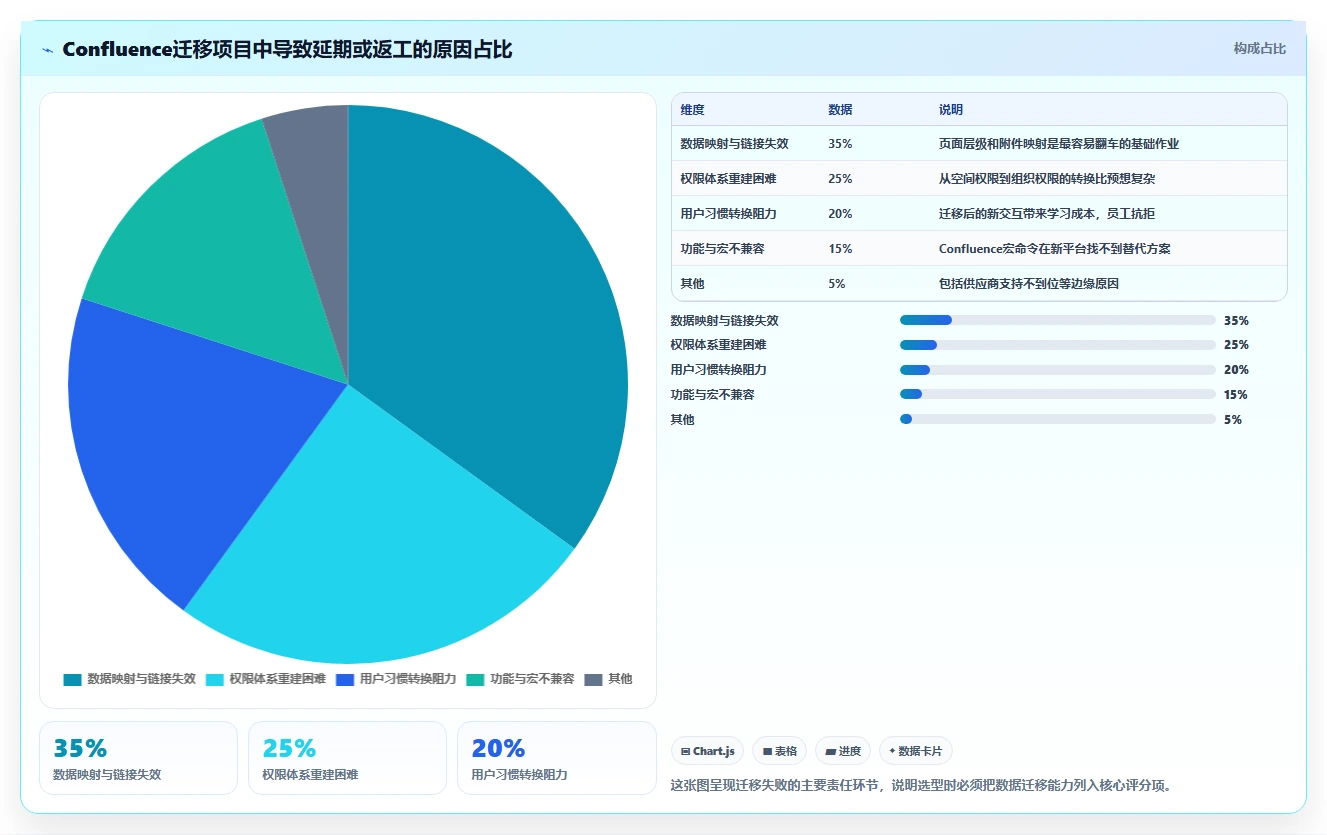Click 功能与宏不兼容 in the table's first column

722,249
